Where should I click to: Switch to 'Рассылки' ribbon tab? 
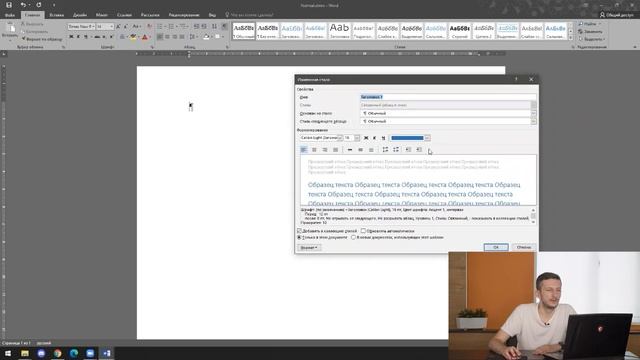tap(150, 15)
